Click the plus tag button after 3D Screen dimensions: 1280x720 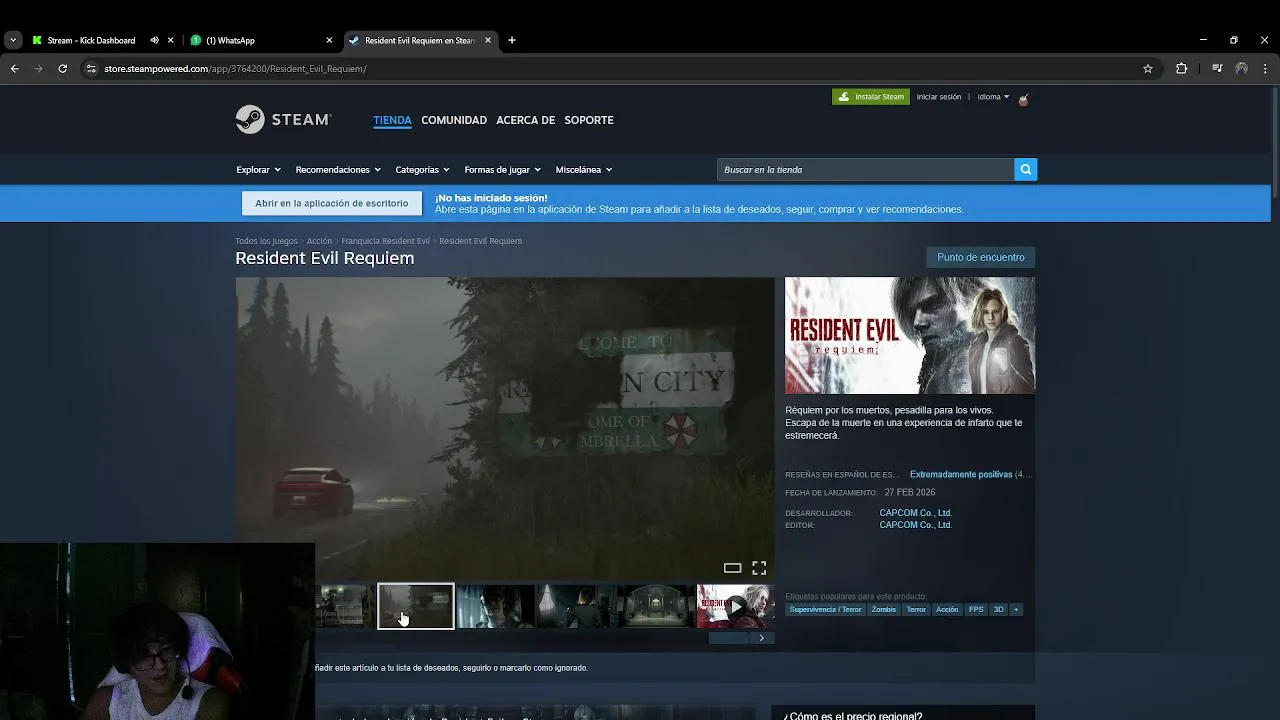click(1016, 609)
